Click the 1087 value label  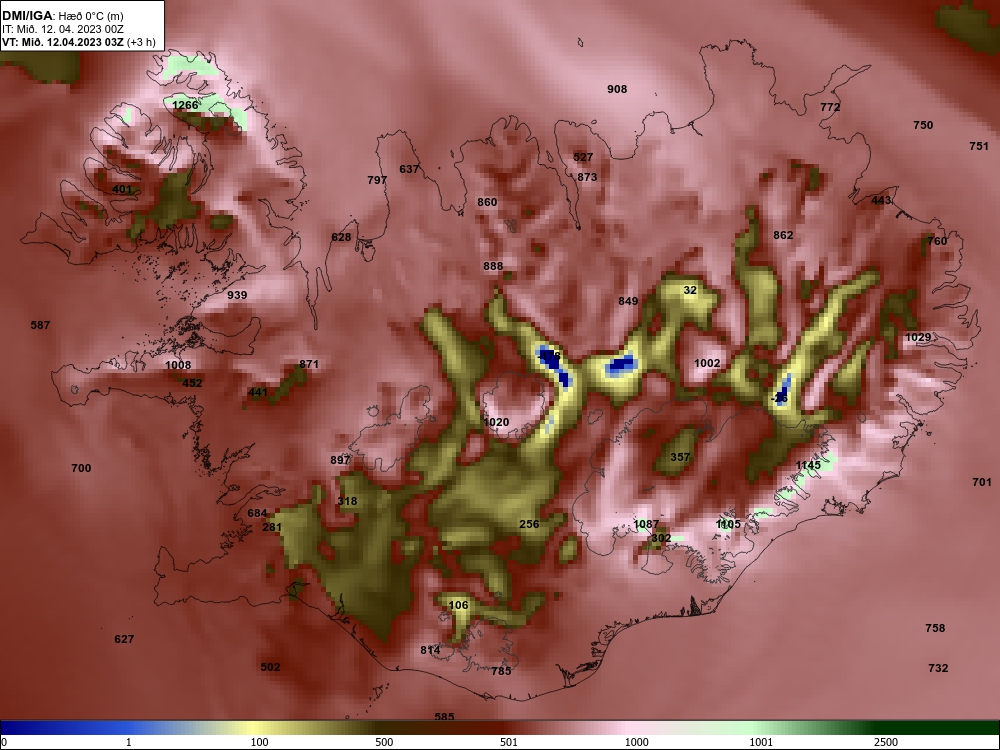click(646, 524)
